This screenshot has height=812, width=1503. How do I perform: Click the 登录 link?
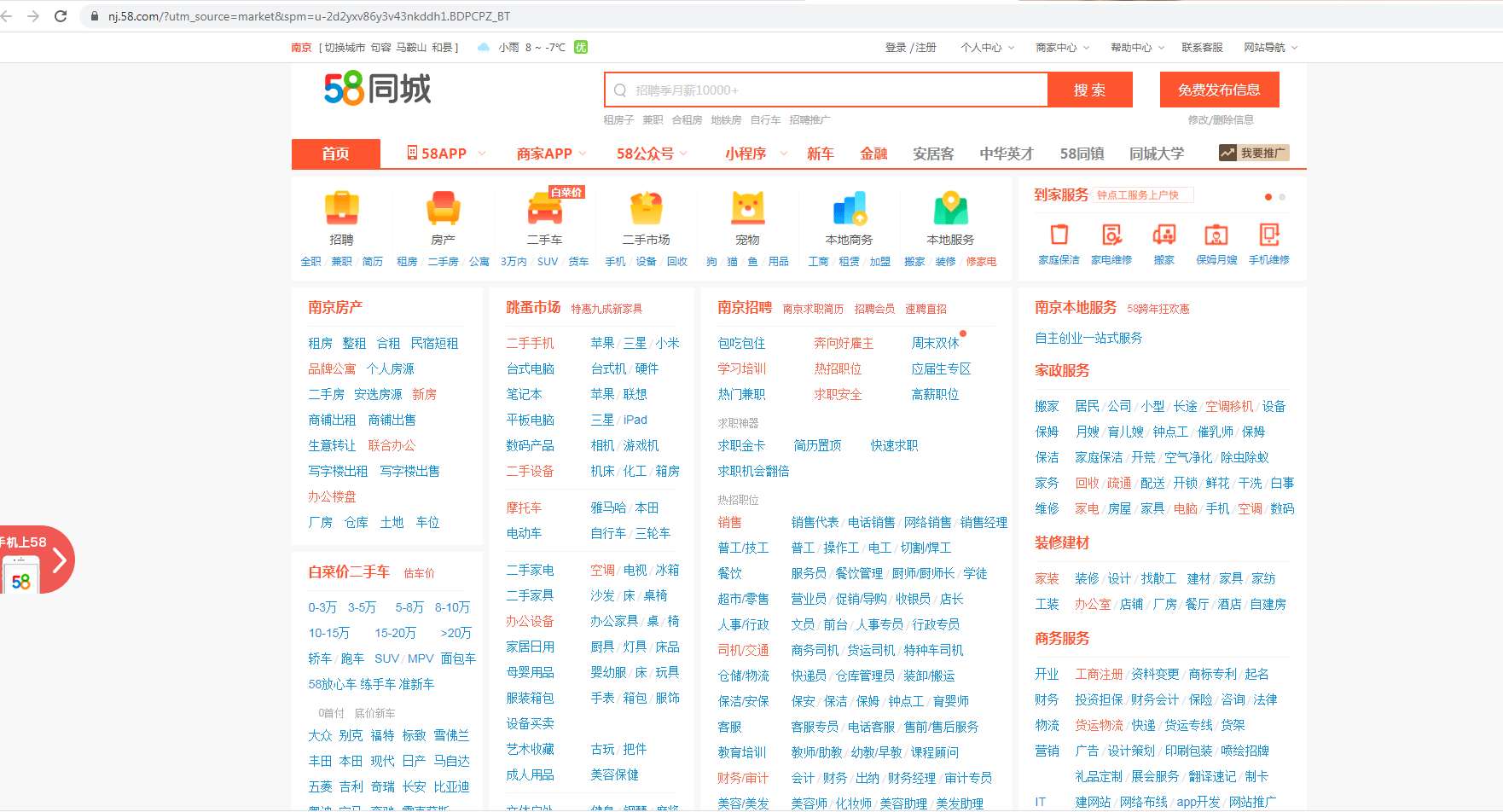coord(896,48)
